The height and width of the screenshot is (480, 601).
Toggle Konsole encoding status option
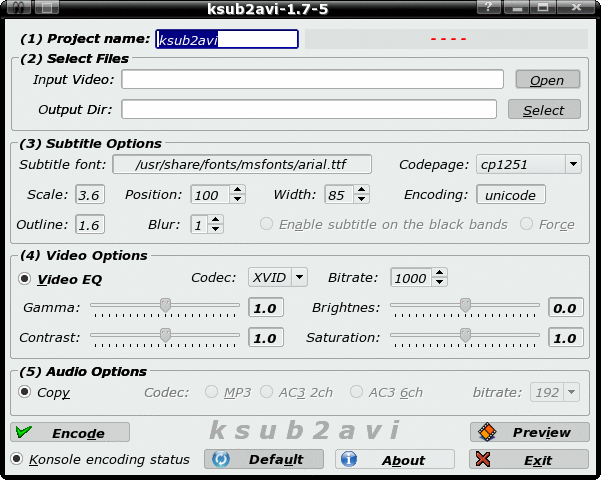[x=16, y=459]
